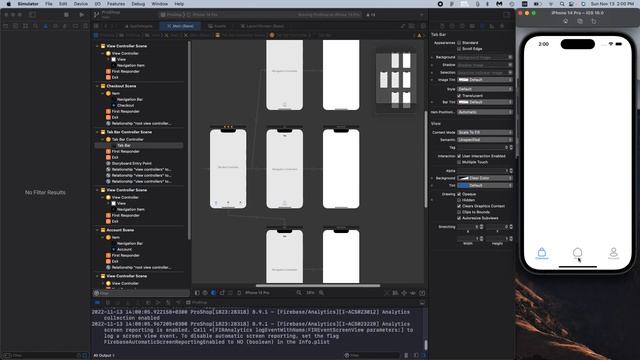This screenshot has width=640, height=360.
Task: Toggle the Translucent checkbox
Action: pos(459,96)
